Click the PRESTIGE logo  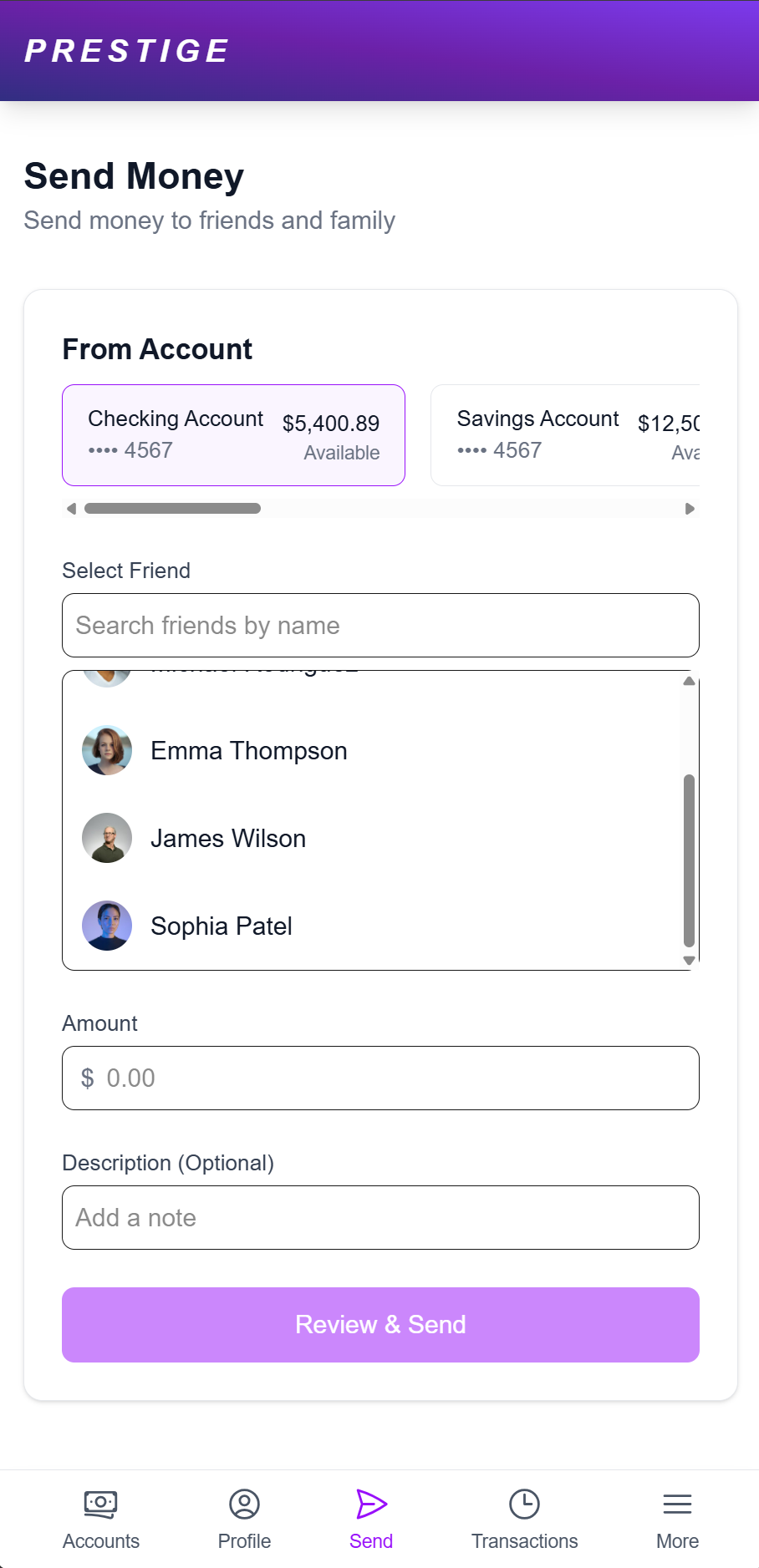coord(127,51)
